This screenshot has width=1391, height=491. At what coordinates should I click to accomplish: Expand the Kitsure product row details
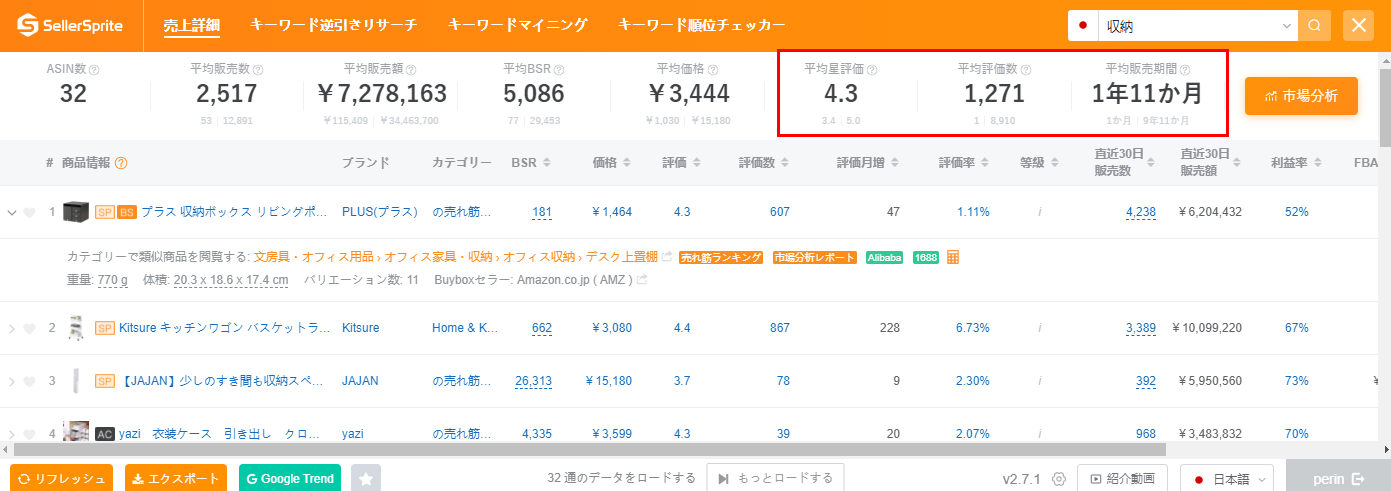click(x=12, y=328)
